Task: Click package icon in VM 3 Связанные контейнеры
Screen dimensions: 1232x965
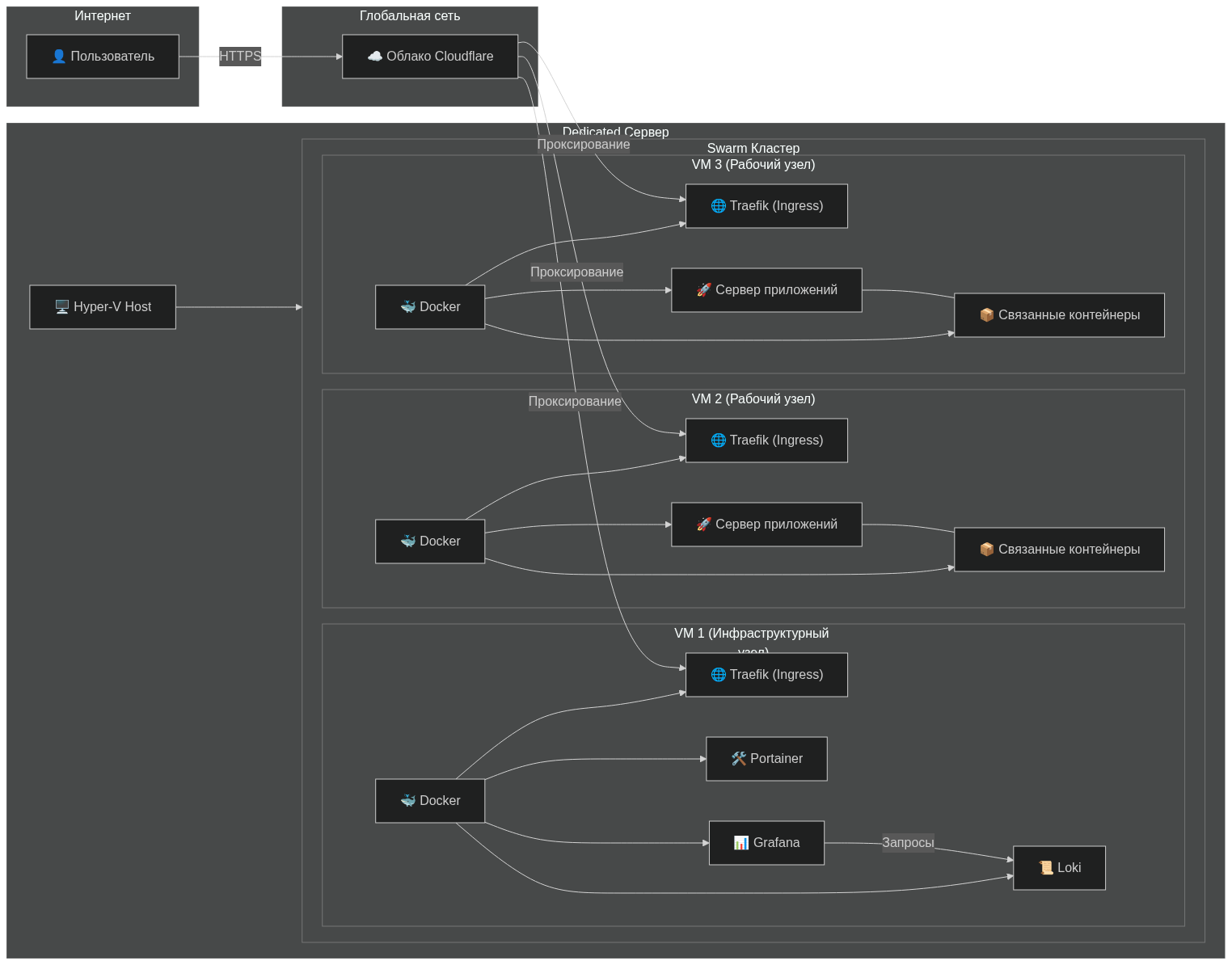Action: point(986,315)
